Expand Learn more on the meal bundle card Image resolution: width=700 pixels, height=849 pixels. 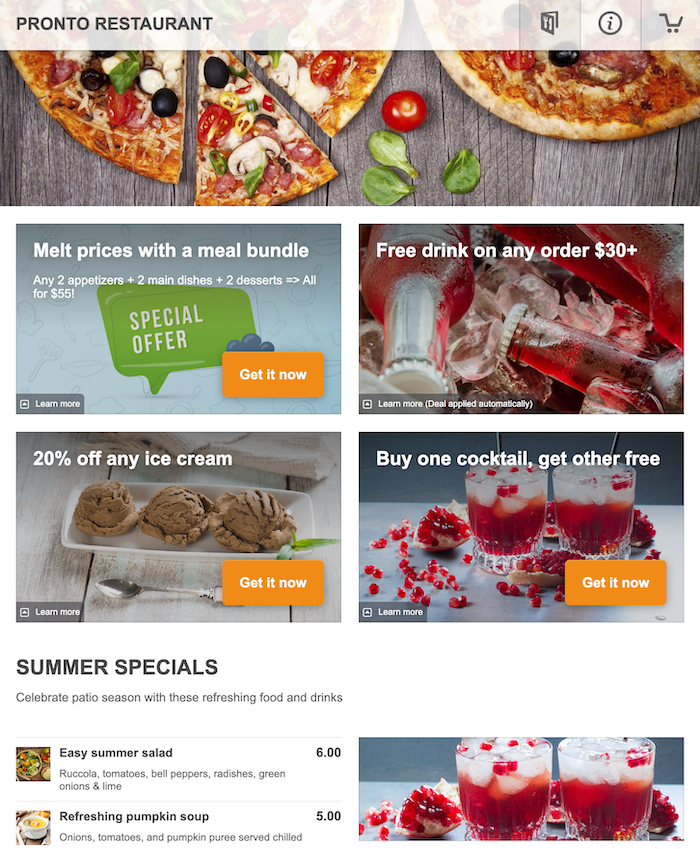click(x=50, y=404)
